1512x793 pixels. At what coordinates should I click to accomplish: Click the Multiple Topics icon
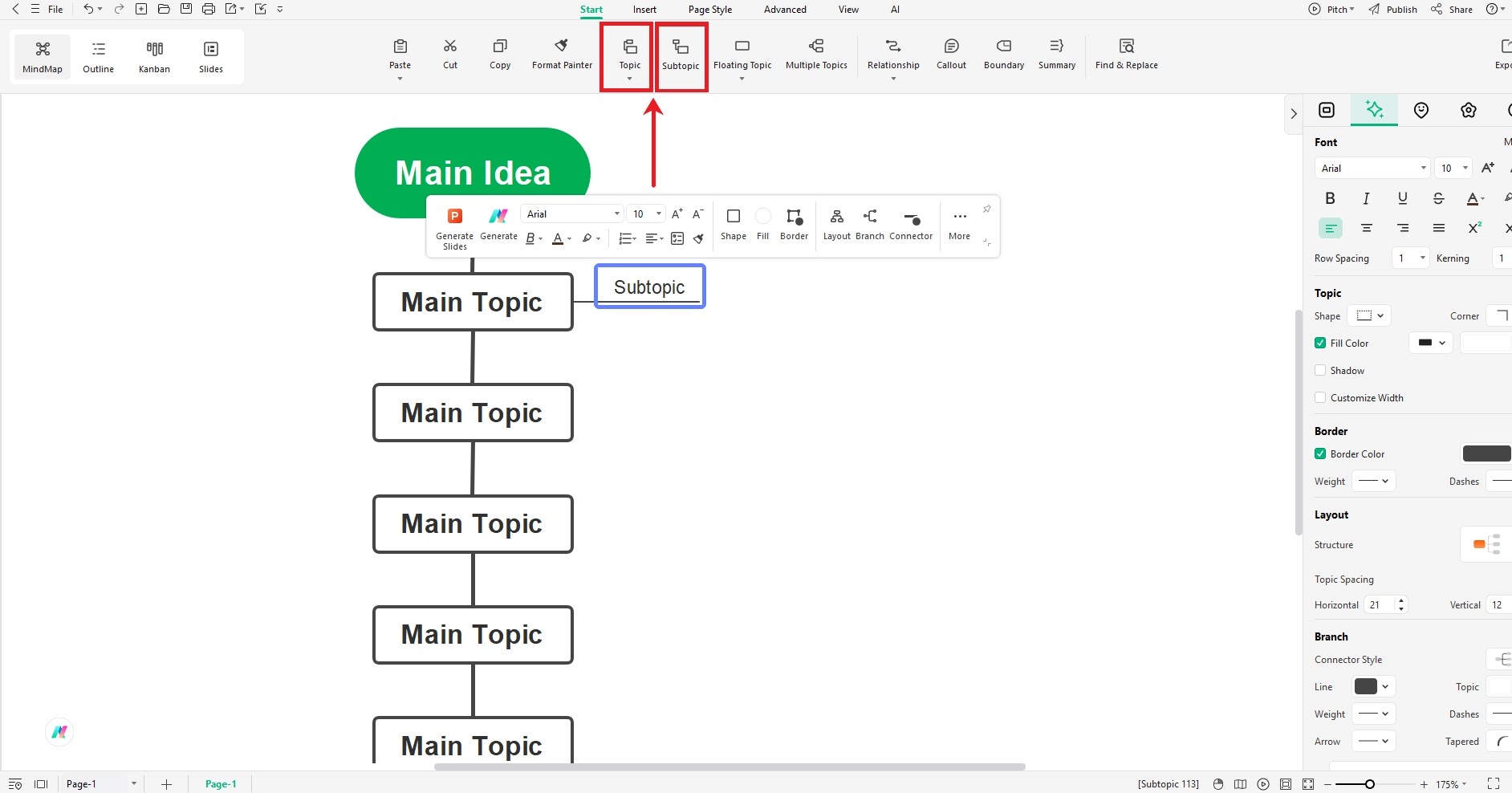pyautogui.click(x=816, y=46)
